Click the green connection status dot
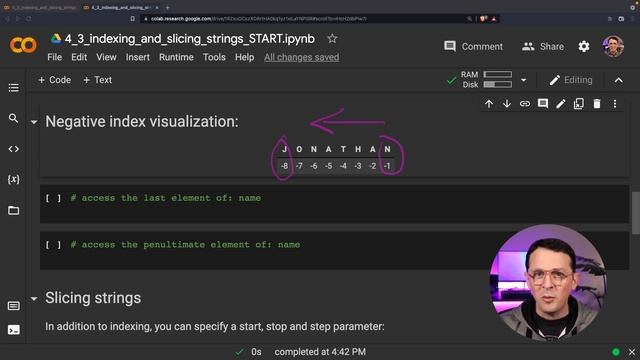This screenshot has width=640, height=360. [x=616, y=352]
